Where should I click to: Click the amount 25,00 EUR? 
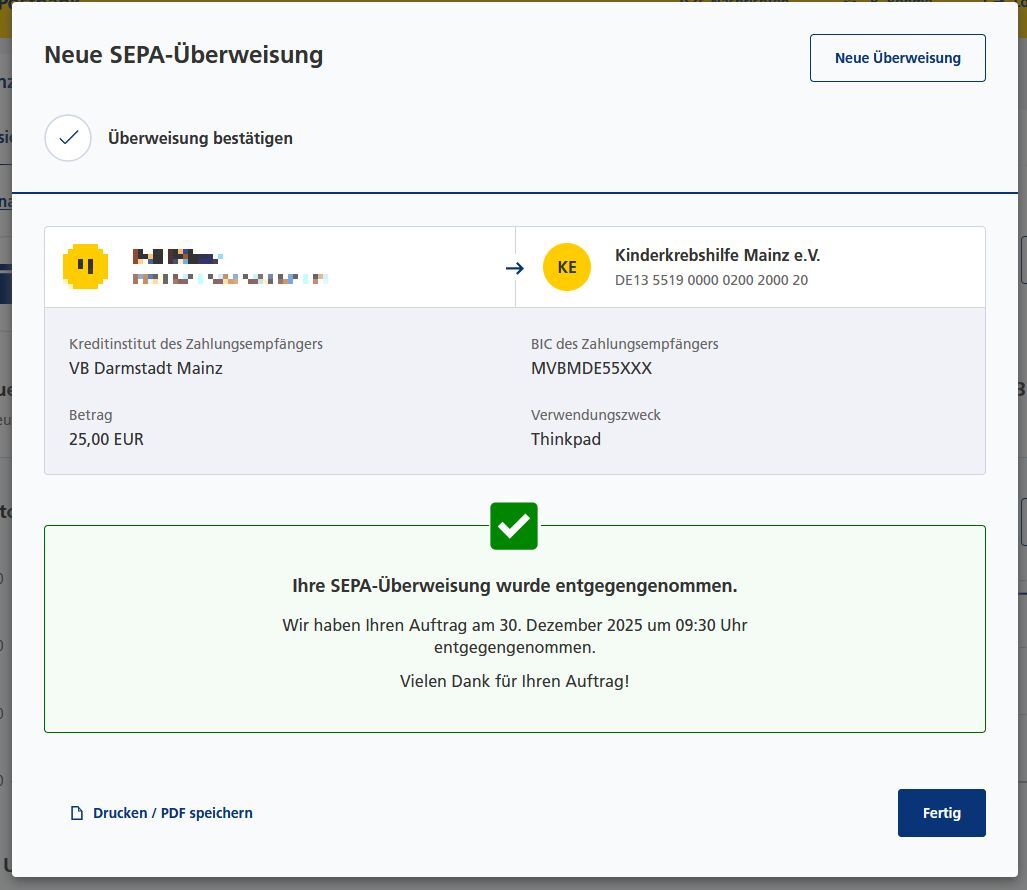pos(106,439)
